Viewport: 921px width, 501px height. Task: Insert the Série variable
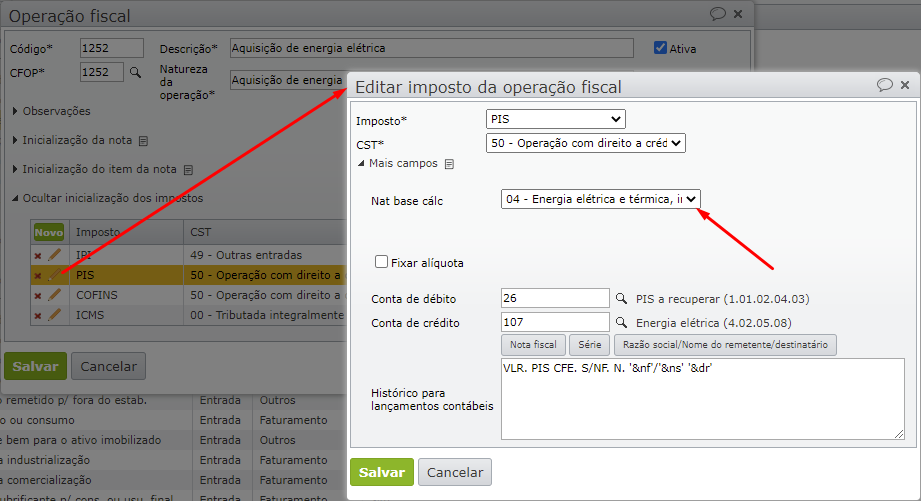tap(590, 345)
